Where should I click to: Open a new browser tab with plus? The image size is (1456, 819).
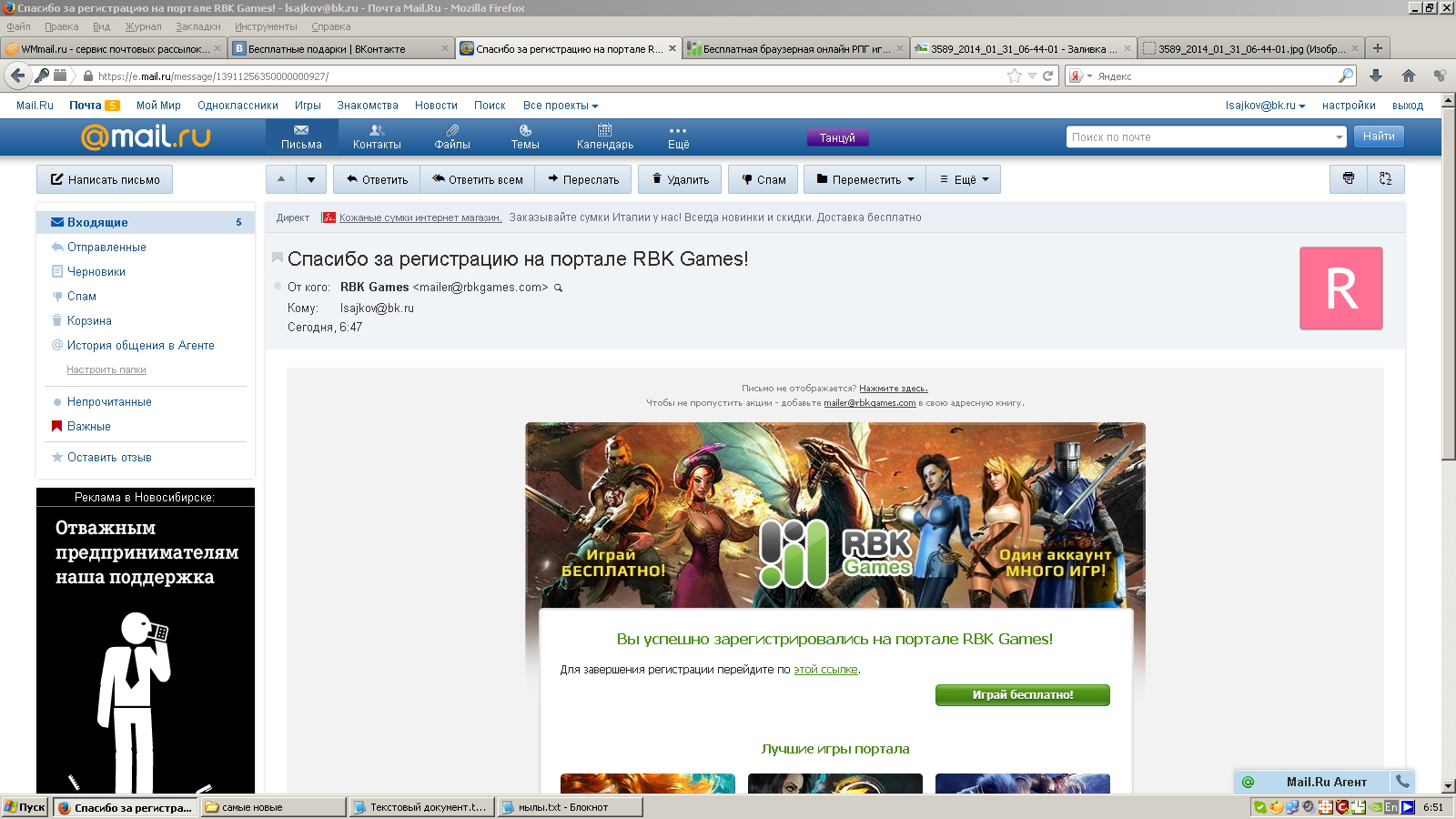(x=1378, y=48)
